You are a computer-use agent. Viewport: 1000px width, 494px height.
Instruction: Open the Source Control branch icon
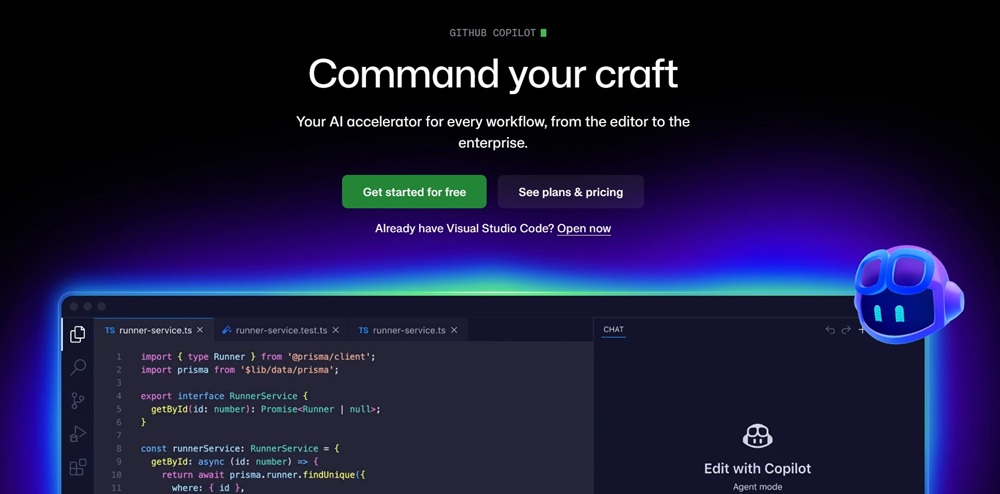click(77, 401)
